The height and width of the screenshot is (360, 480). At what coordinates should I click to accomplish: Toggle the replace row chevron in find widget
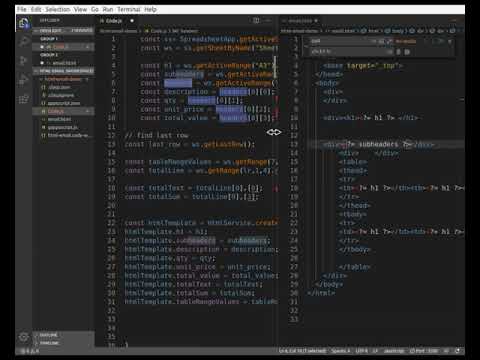coord(306,46)
